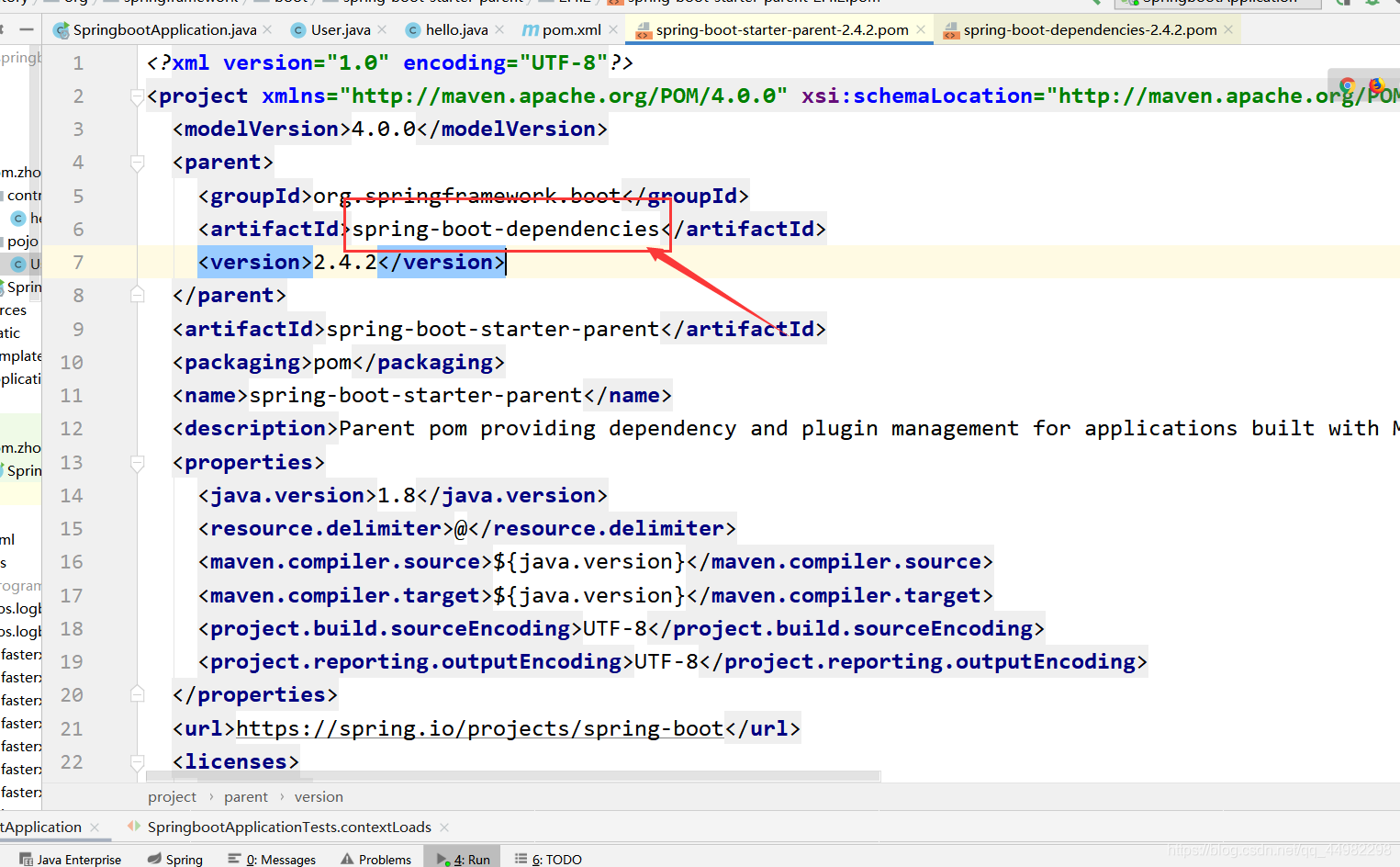Screen dimensions: 1400x867
Task: Click the parent closing fold marker line 8
Action: pos(138,295)
